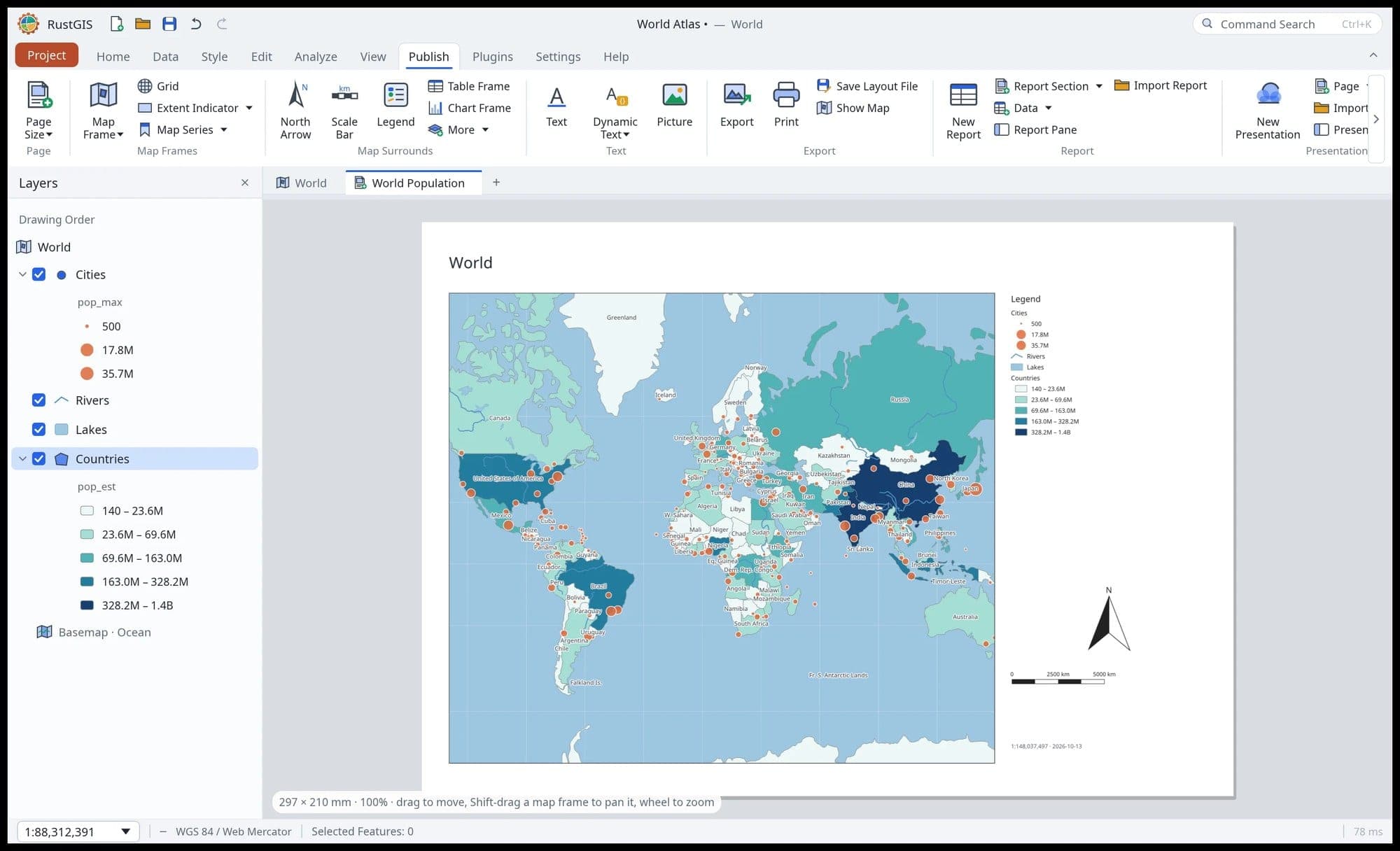The width and height of the screenshot is (1400, 851).
Task: Switch to the Analyze ribbon tab
Action: (x=316, y=57)
